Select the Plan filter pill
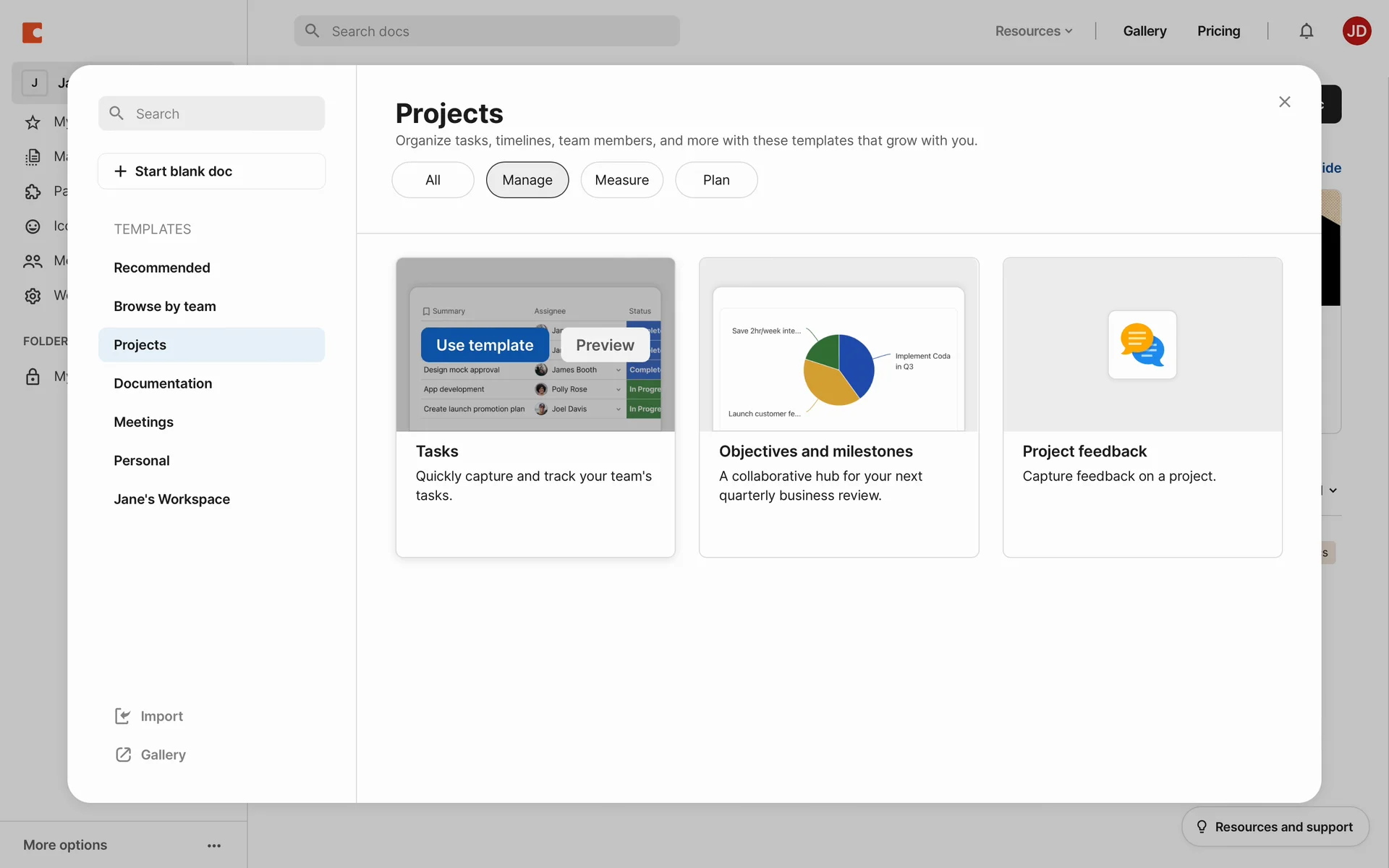1389x868 pixels. [716, 180]
